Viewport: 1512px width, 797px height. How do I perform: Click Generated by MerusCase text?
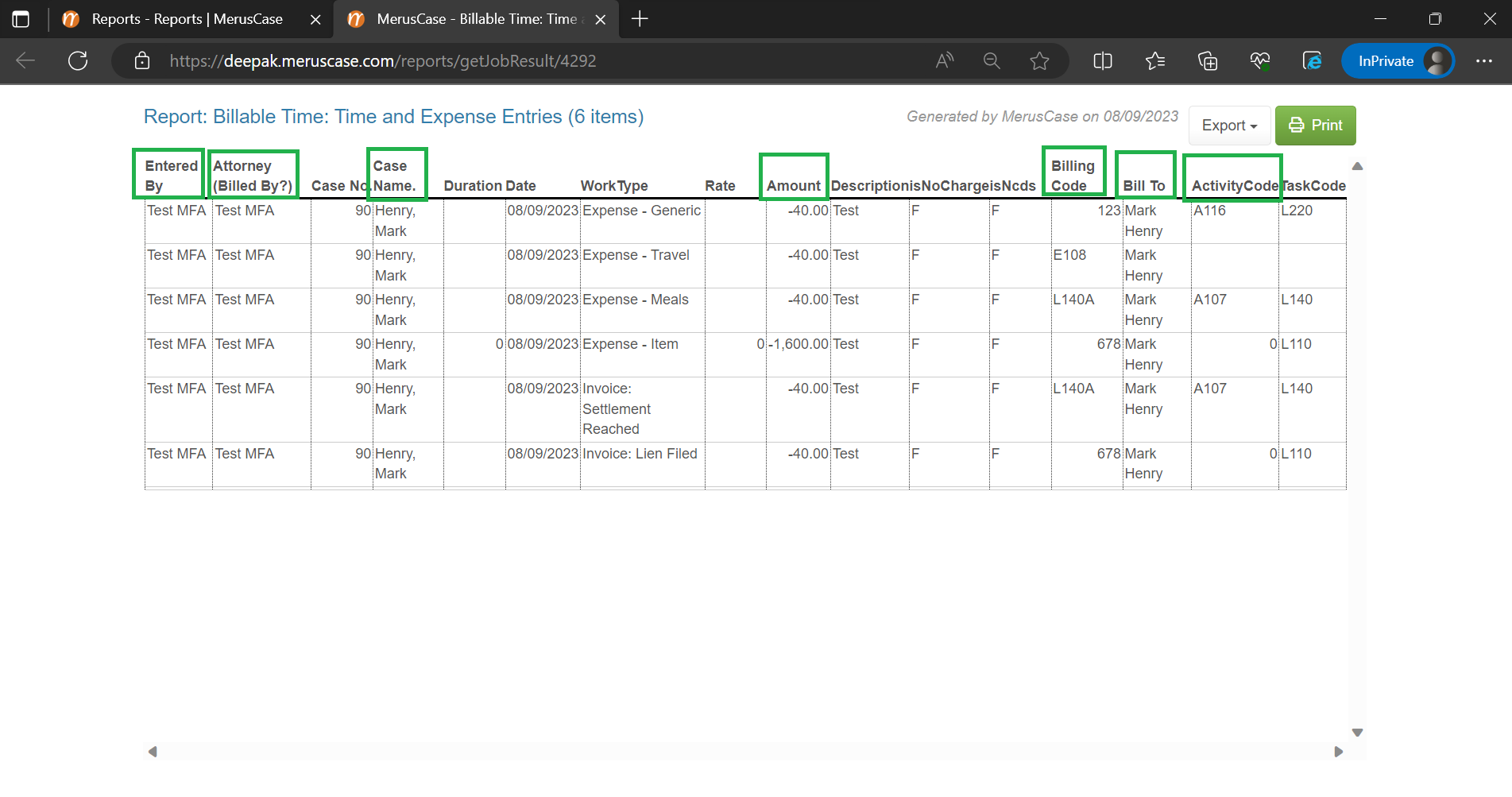(x=1042, y=117)
